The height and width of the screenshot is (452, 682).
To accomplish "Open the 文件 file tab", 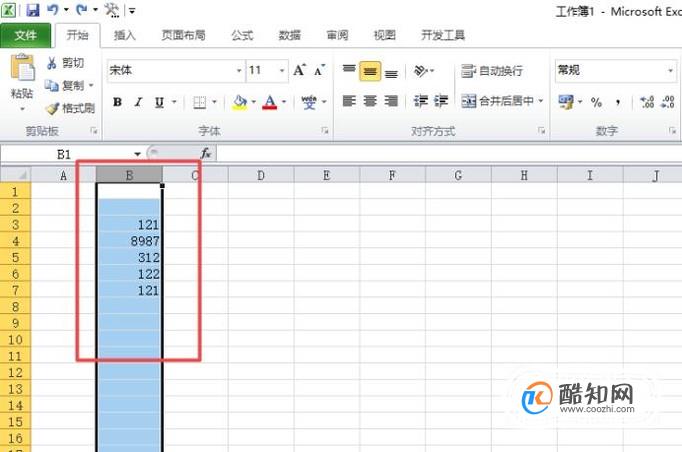I will pos(25,35).
